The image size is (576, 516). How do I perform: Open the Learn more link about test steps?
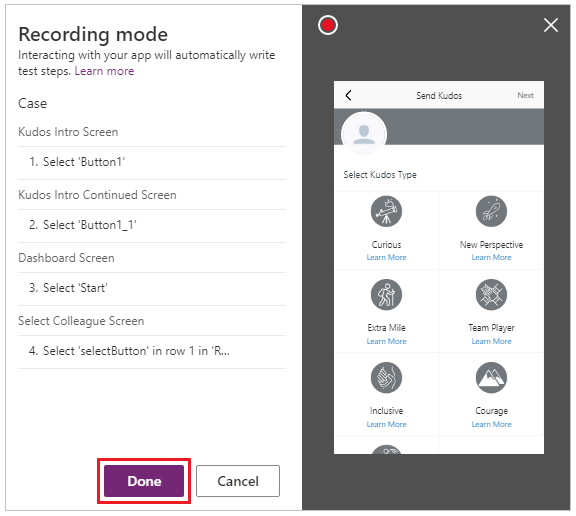click(104, 71)
